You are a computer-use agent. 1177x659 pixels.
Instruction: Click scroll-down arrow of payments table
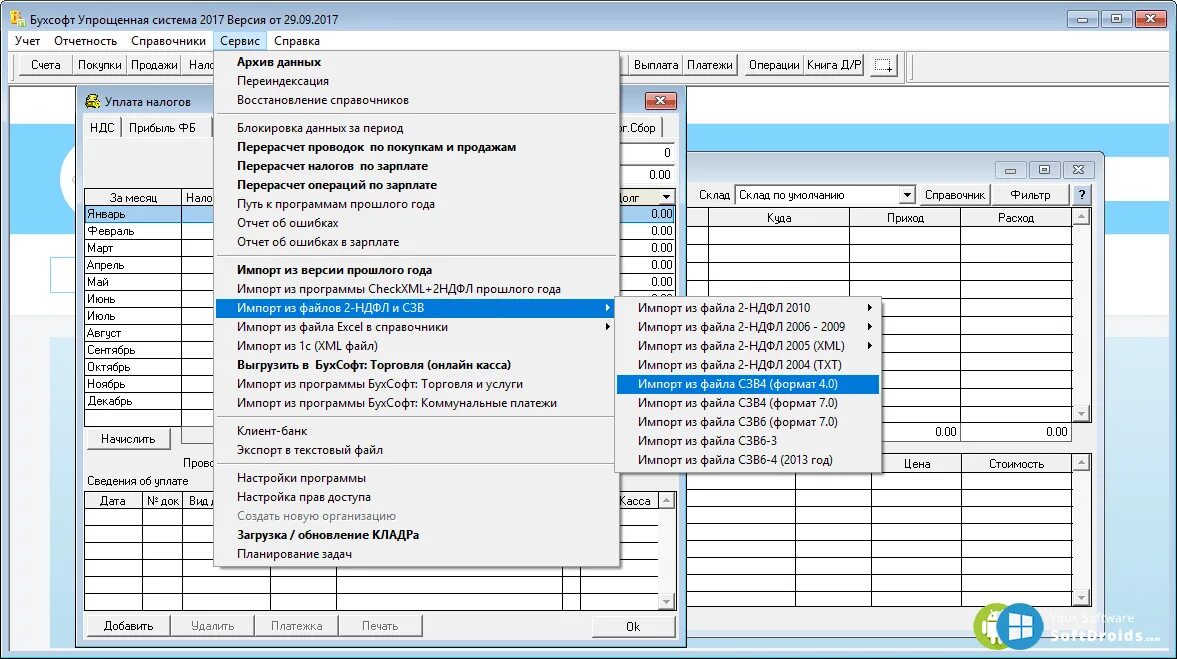pos(666,602)
